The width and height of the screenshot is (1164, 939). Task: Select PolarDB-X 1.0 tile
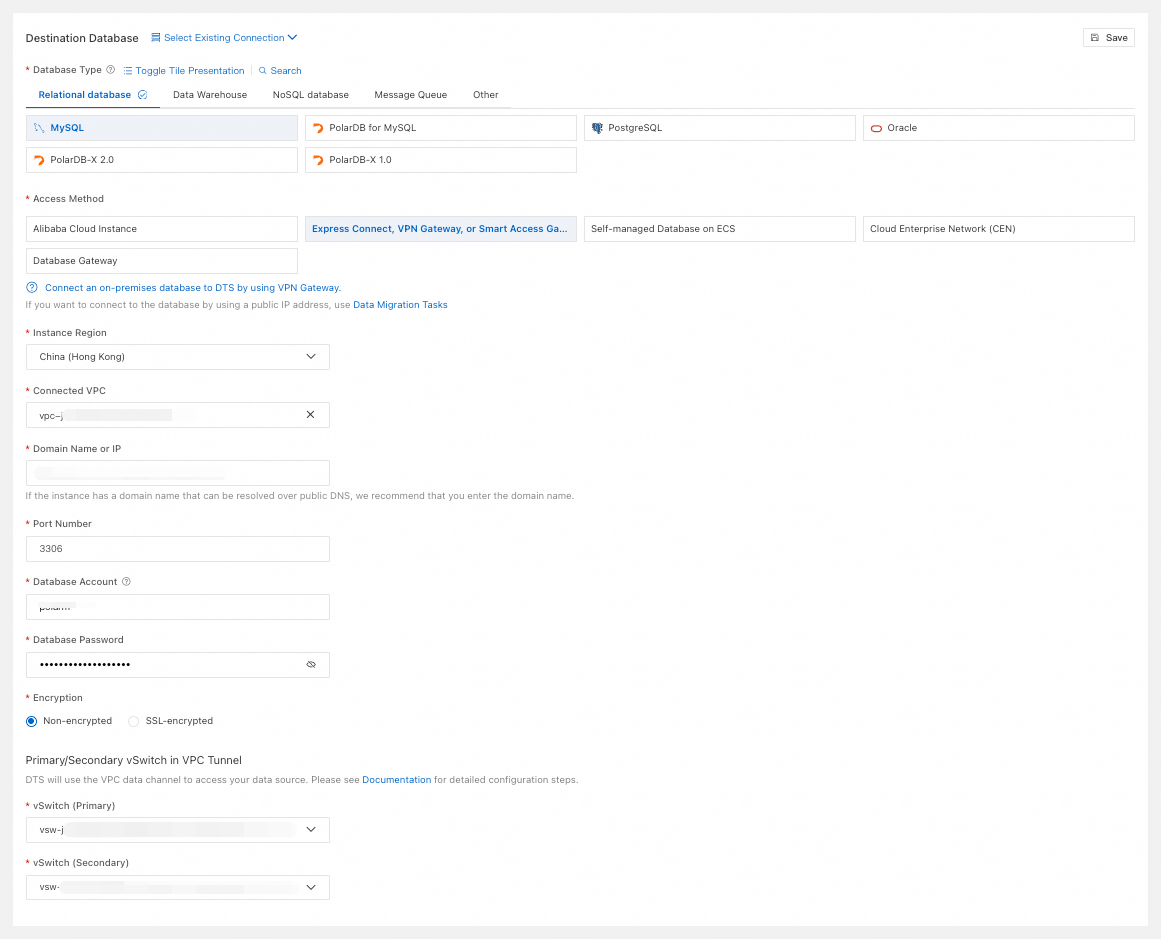442,160
